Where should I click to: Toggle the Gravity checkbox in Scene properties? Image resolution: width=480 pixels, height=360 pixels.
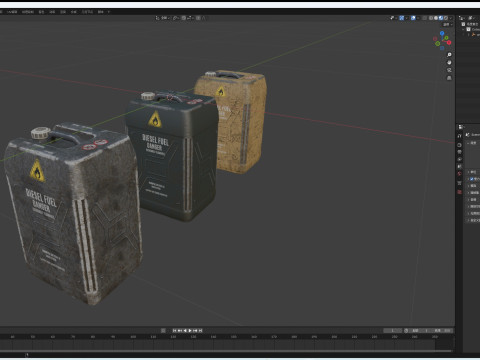472,179
